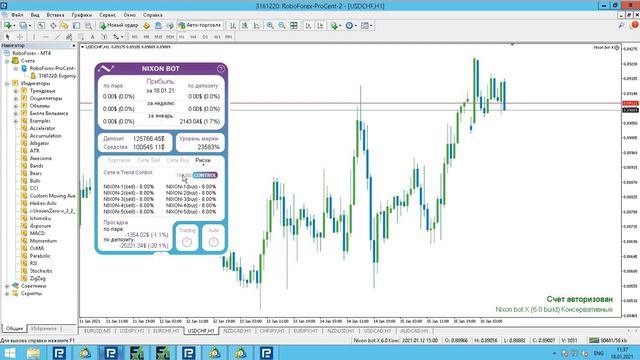
Task: Select the vertical line drawing tool
Action: tap(34, 37)
